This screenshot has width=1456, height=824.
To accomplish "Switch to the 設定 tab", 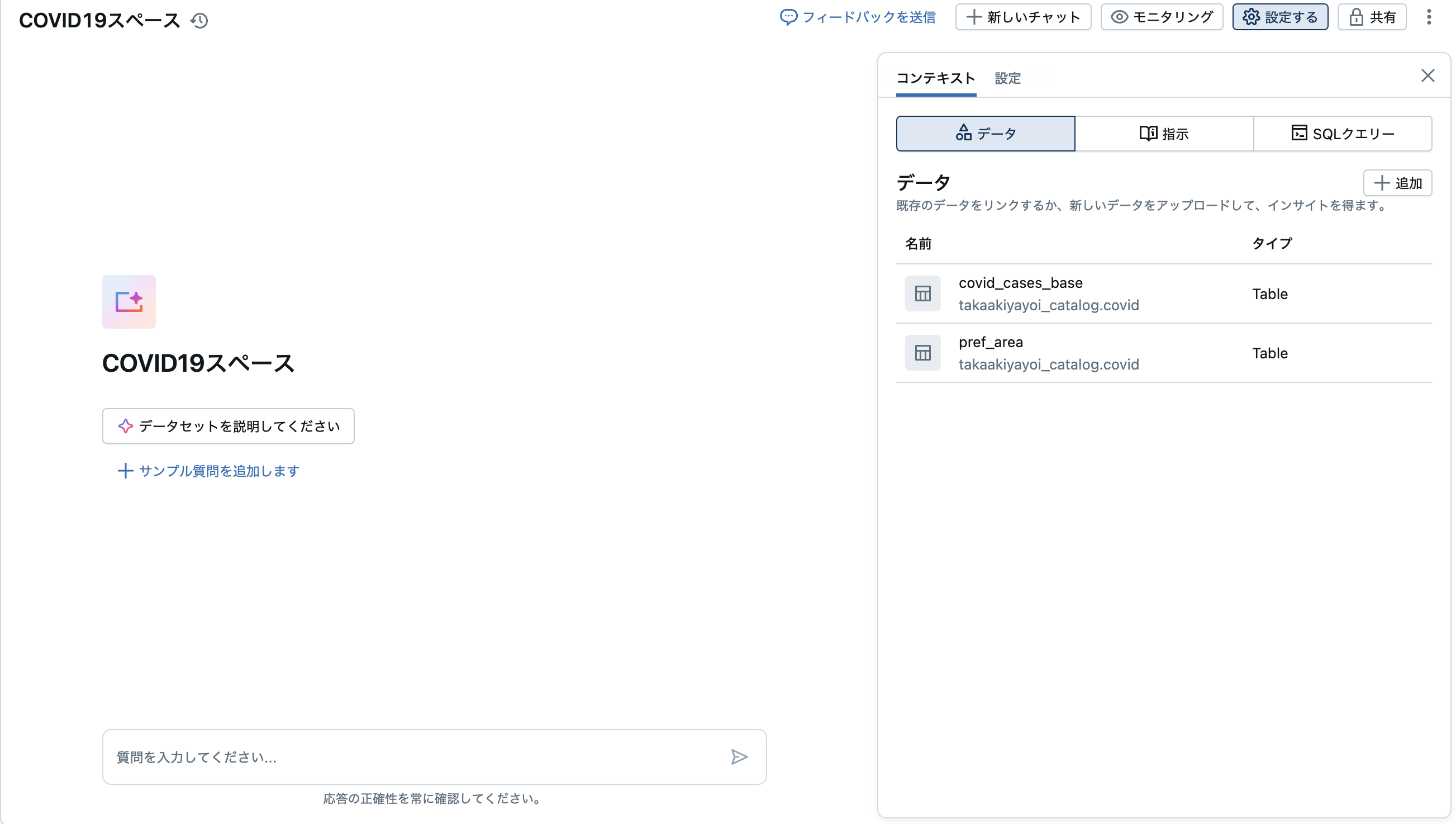I will click(1007, 79).
